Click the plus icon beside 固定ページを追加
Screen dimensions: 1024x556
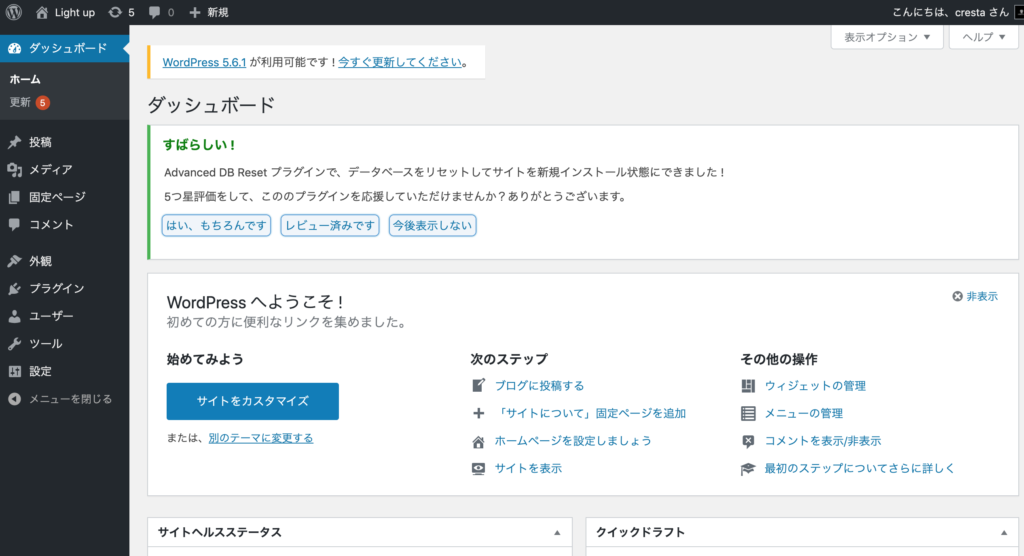(478, 414)
